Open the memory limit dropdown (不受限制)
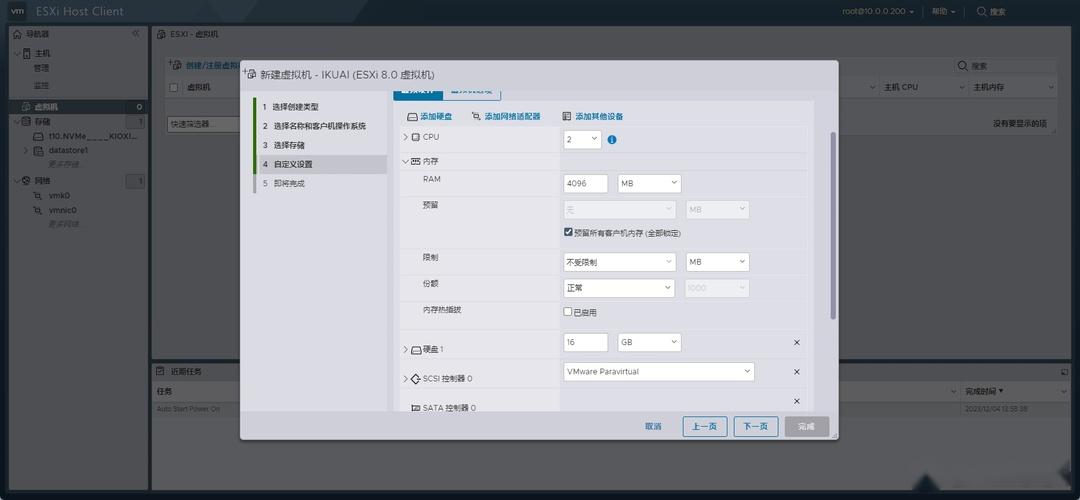Viewport: 1080px width, 500px height. [x=619, y=262]
